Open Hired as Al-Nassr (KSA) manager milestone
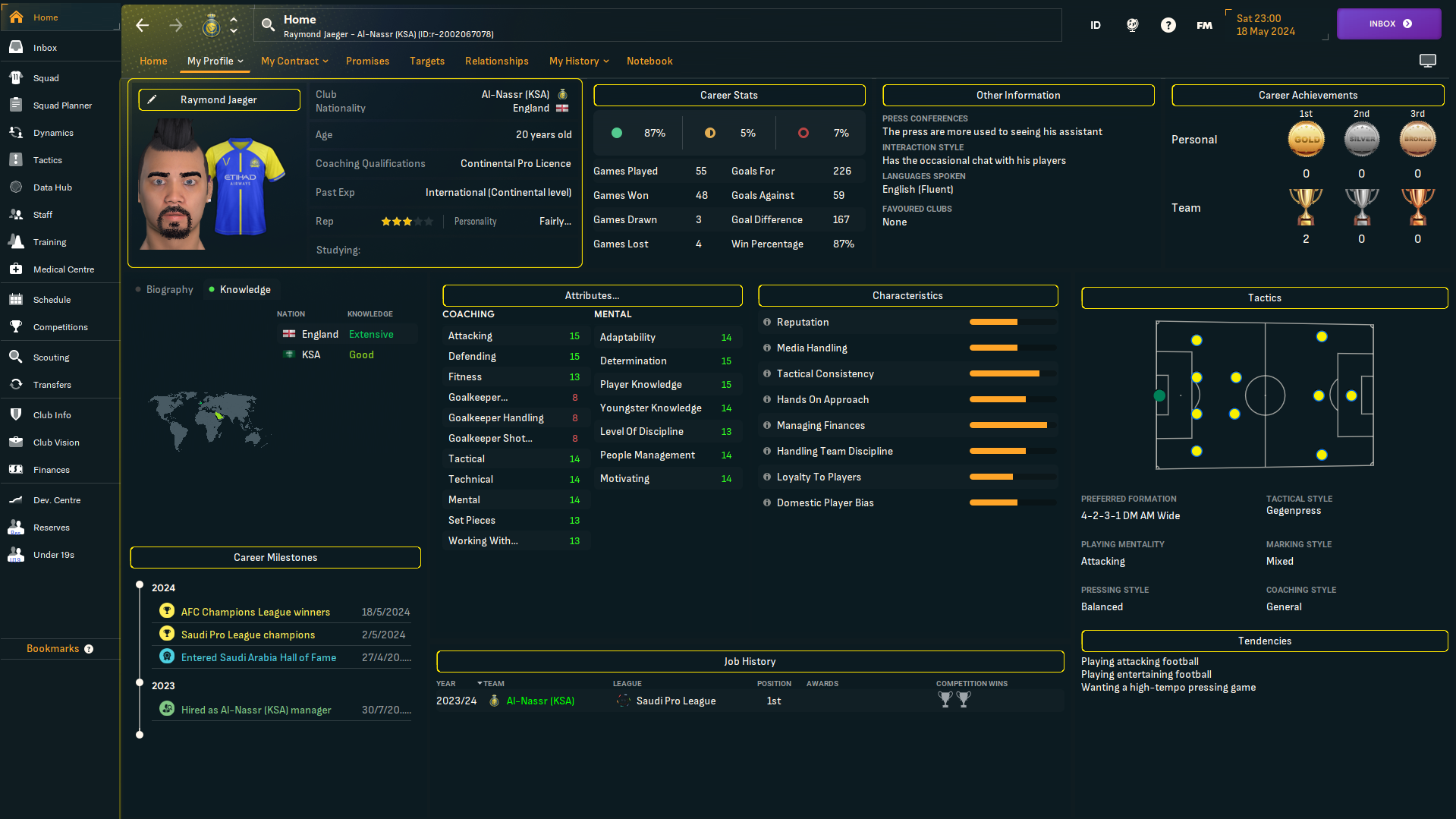 pos(256,710)
